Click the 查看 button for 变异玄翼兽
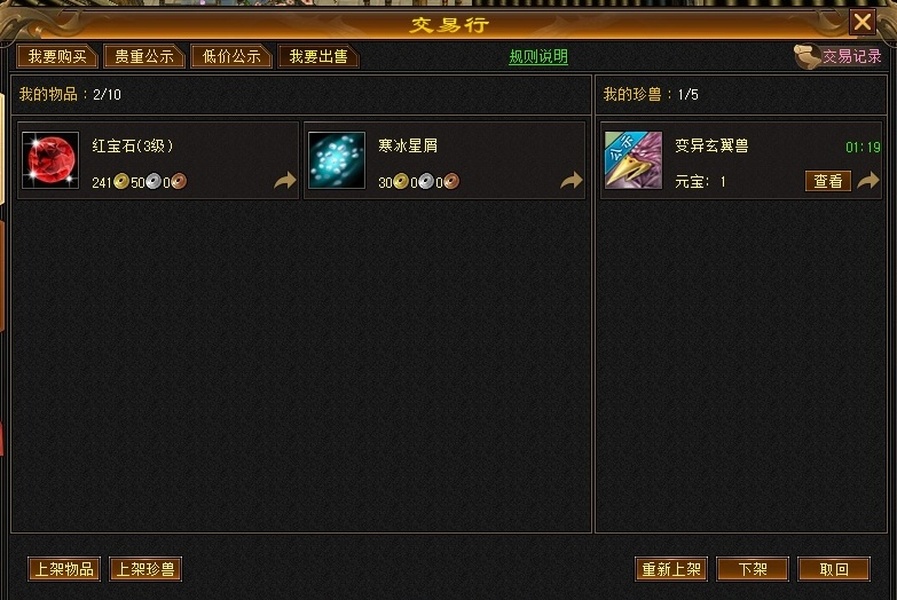Screen dimensions: 897x600 coord(828,181)
